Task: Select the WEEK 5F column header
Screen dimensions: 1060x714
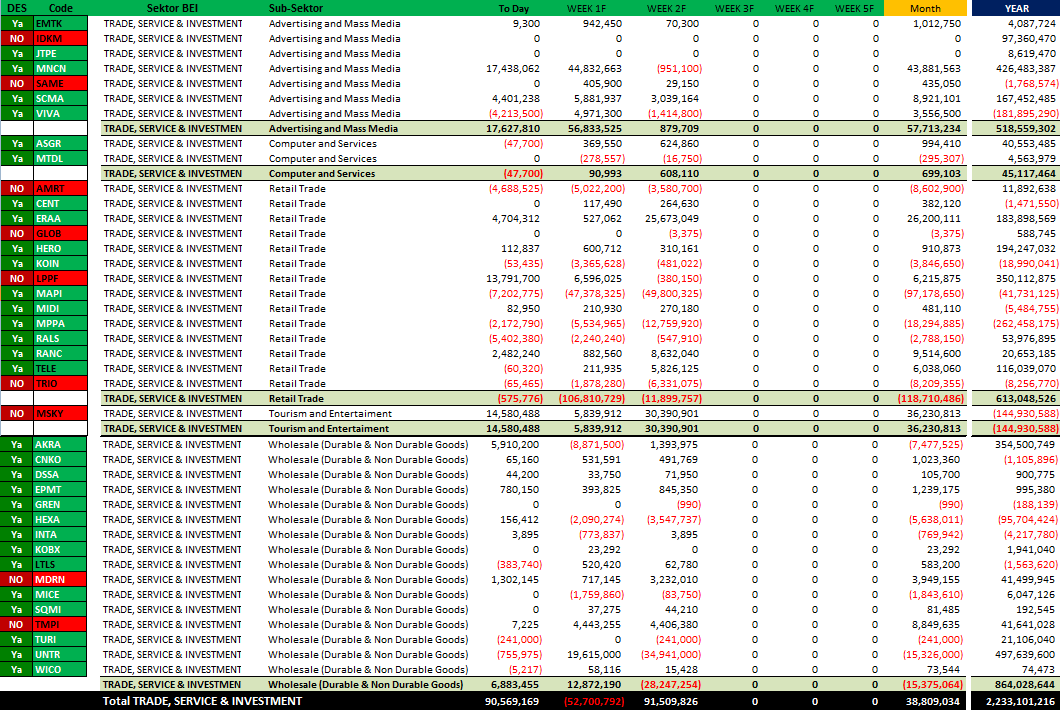Action: 854,8
